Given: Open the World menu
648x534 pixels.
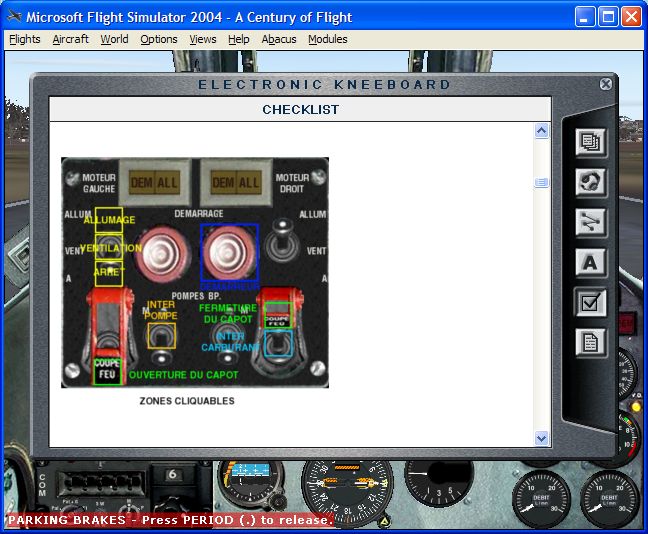Looking at the screenshot, I should tap(114, 39).
